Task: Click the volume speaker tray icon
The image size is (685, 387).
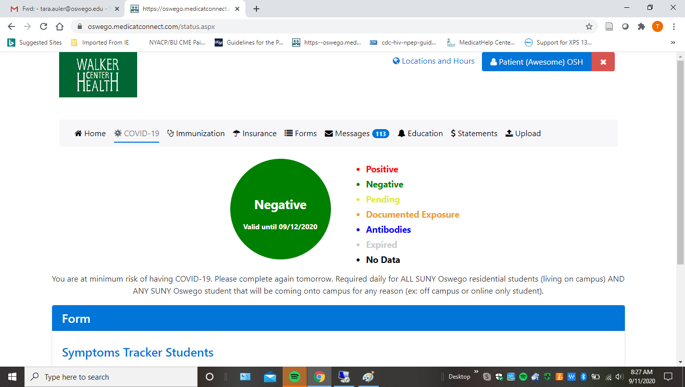Action: point(619,377)
